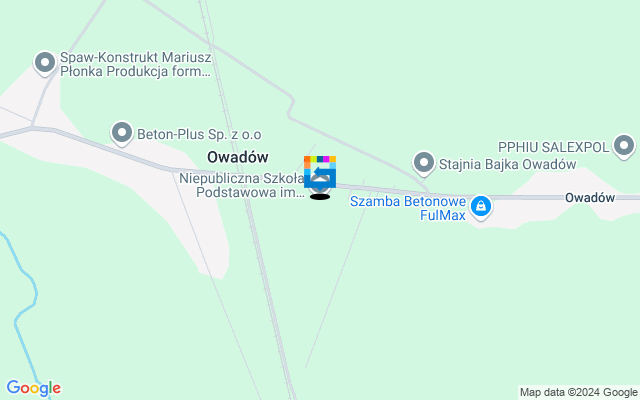The image size is (640, 400).
Task: Click the Beton-Plus Sp. z o.o text
Action: pyautogui.click(x=199, y=134)
